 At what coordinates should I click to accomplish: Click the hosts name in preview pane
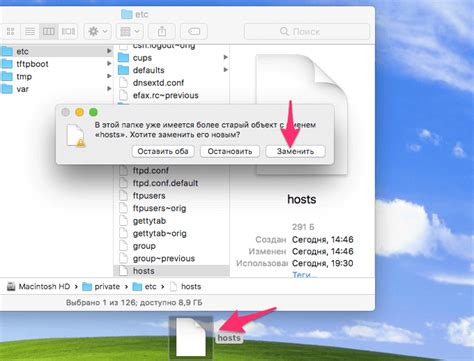click(302, 199)
